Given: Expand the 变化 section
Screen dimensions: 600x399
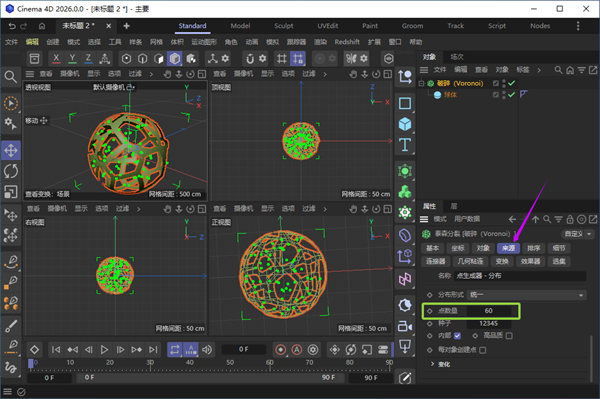Looking at the screenshot, I should coord(432,364).
